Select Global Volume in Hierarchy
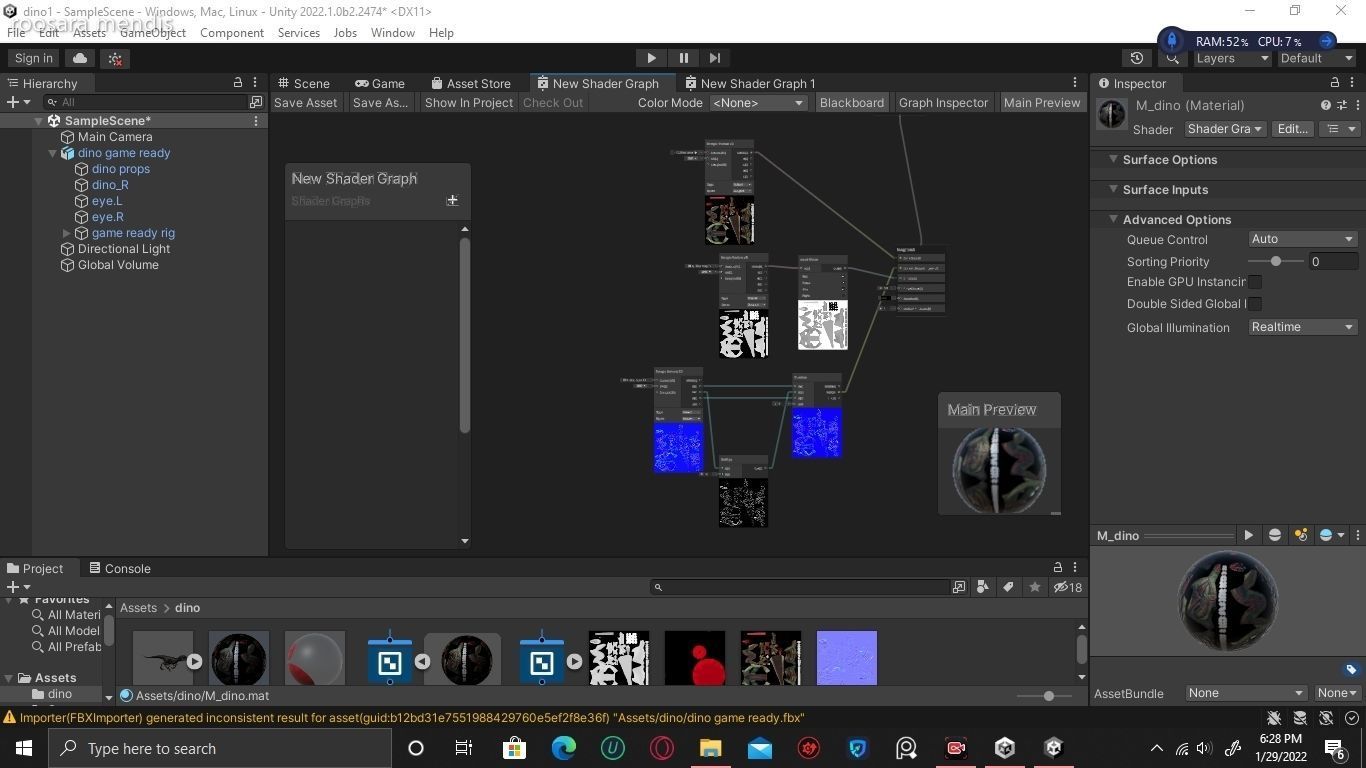This screenshot has width=1366, height=768. point(118,265)
